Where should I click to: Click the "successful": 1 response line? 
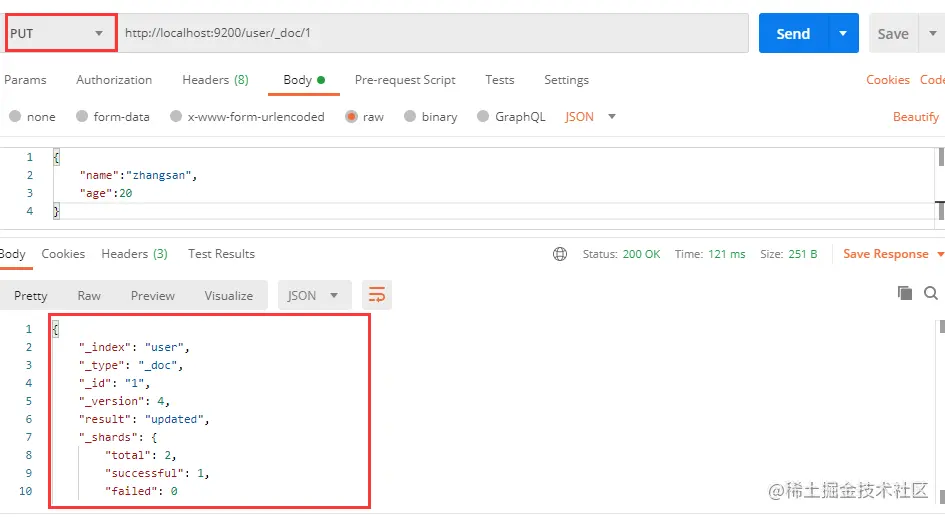point(157,474)
